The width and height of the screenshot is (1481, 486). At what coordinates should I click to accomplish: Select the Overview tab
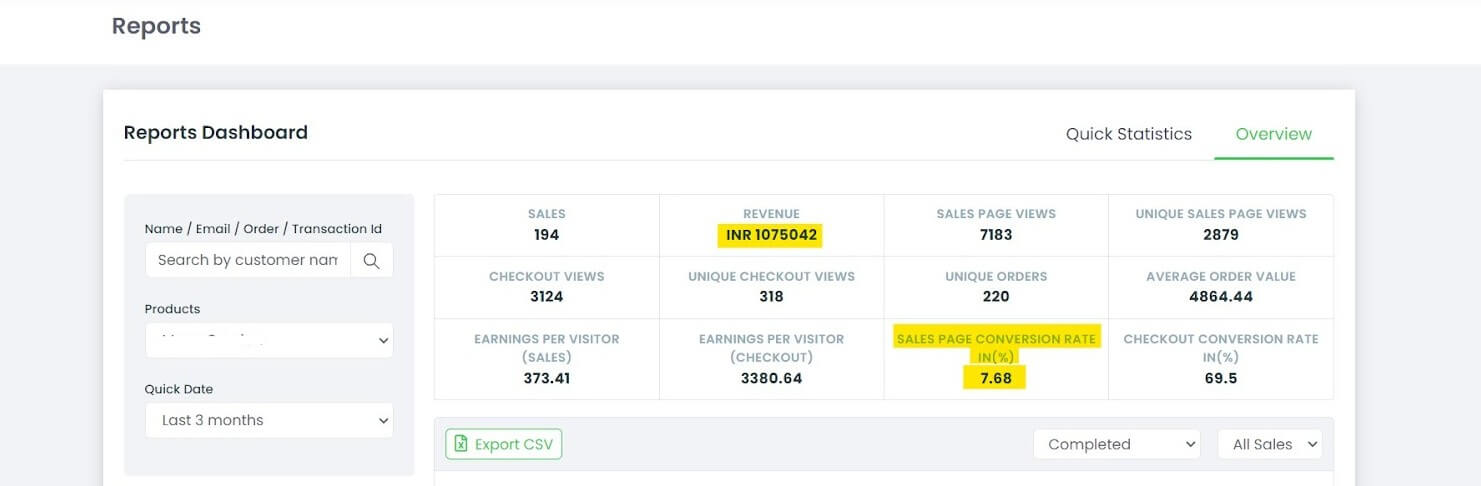pos(1273,134)
